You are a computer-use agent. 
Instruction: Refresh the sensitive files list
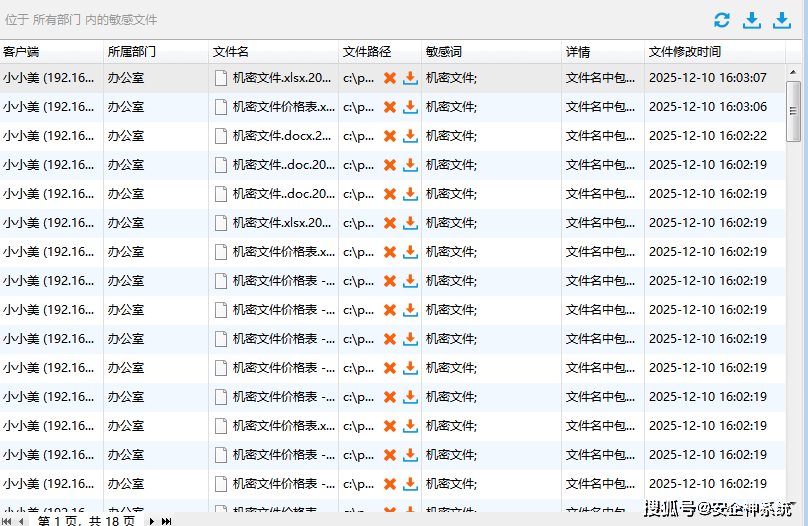coord(721,20)
